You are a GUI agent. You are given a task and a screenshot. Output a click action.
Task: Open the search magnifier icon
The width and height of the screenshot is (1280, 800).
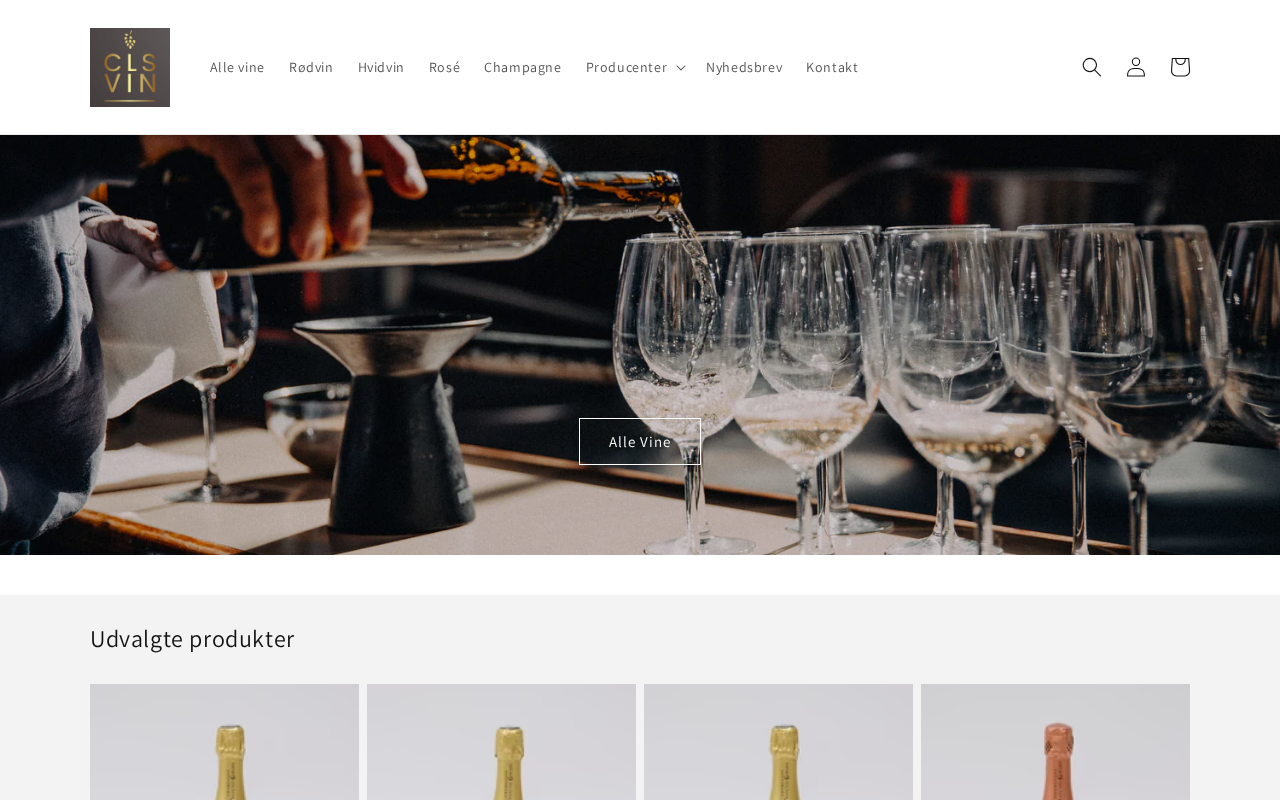click(x=1092, y=67)
